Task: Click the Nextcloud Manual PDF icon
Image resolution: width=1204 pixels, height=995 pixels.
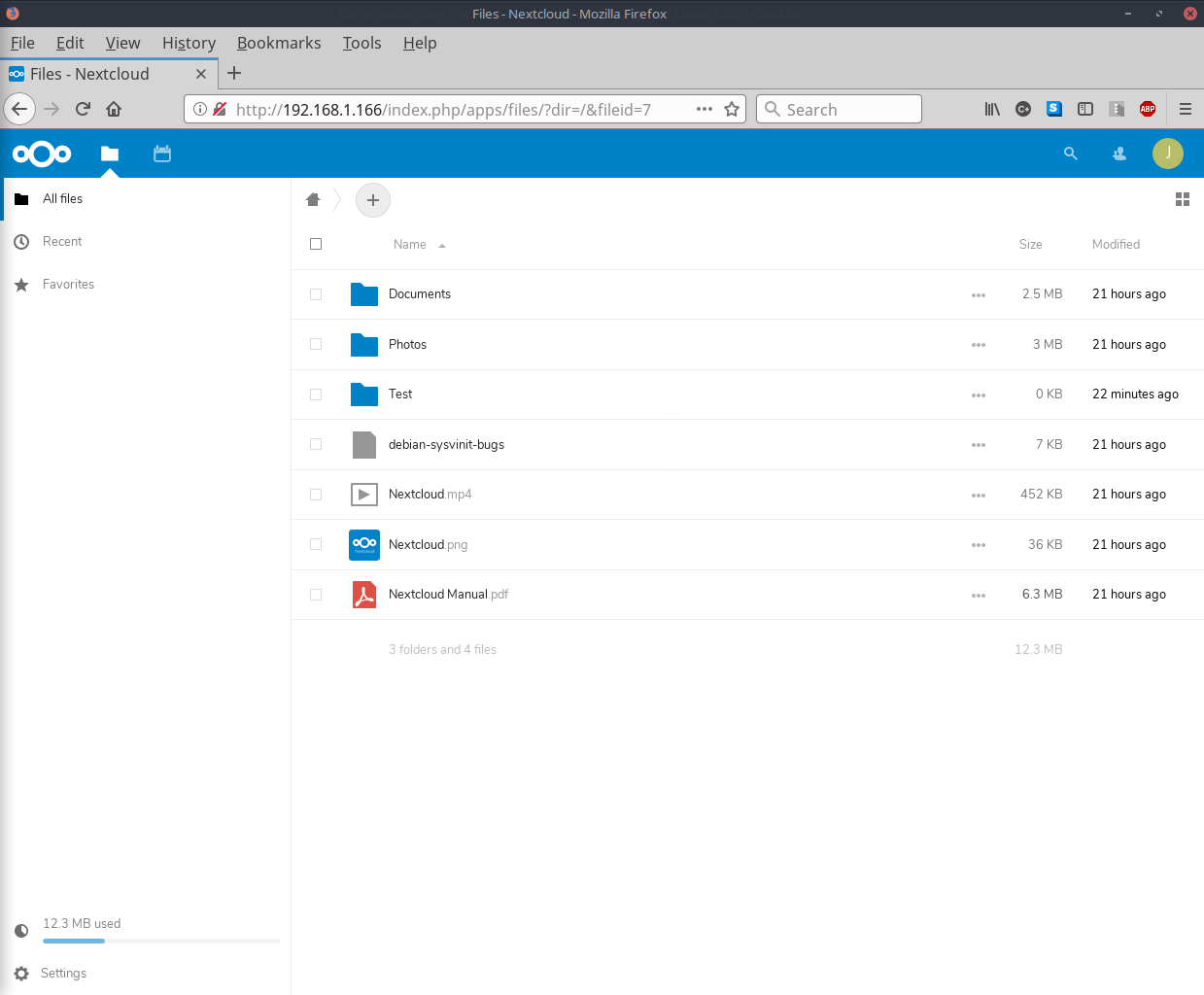Action: [x=364, y=595]
